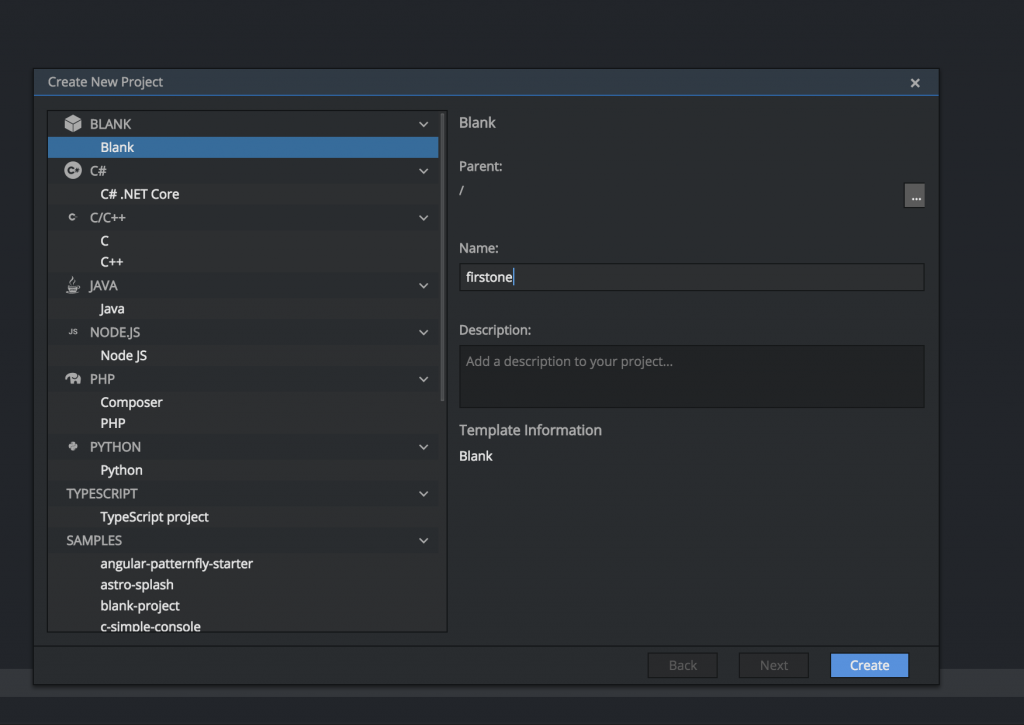Collapse the TYPESCRIPT category chevron
Viewport: 1024px width, 725px height.
[423, 493]
